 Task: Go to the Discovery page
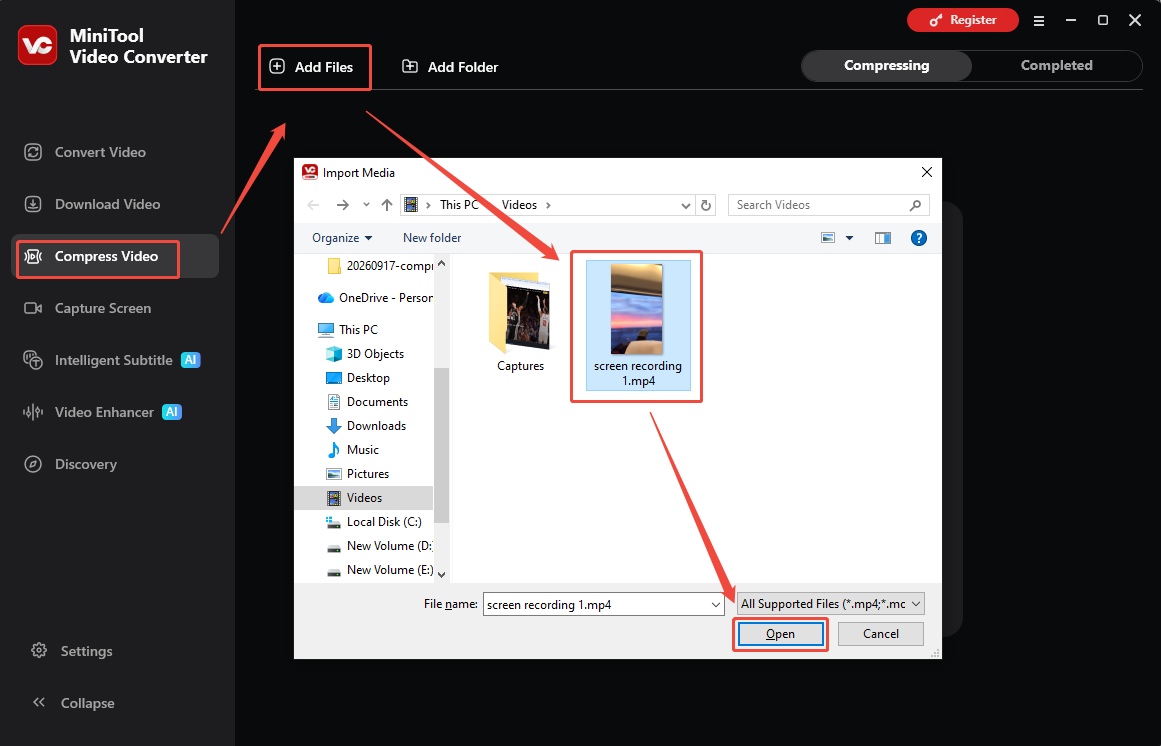[70, 464]
